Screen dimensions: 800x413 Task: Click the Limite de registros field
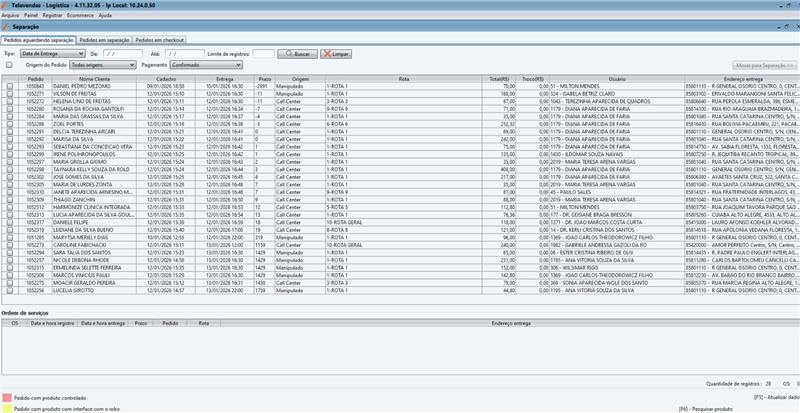[263, 54]
